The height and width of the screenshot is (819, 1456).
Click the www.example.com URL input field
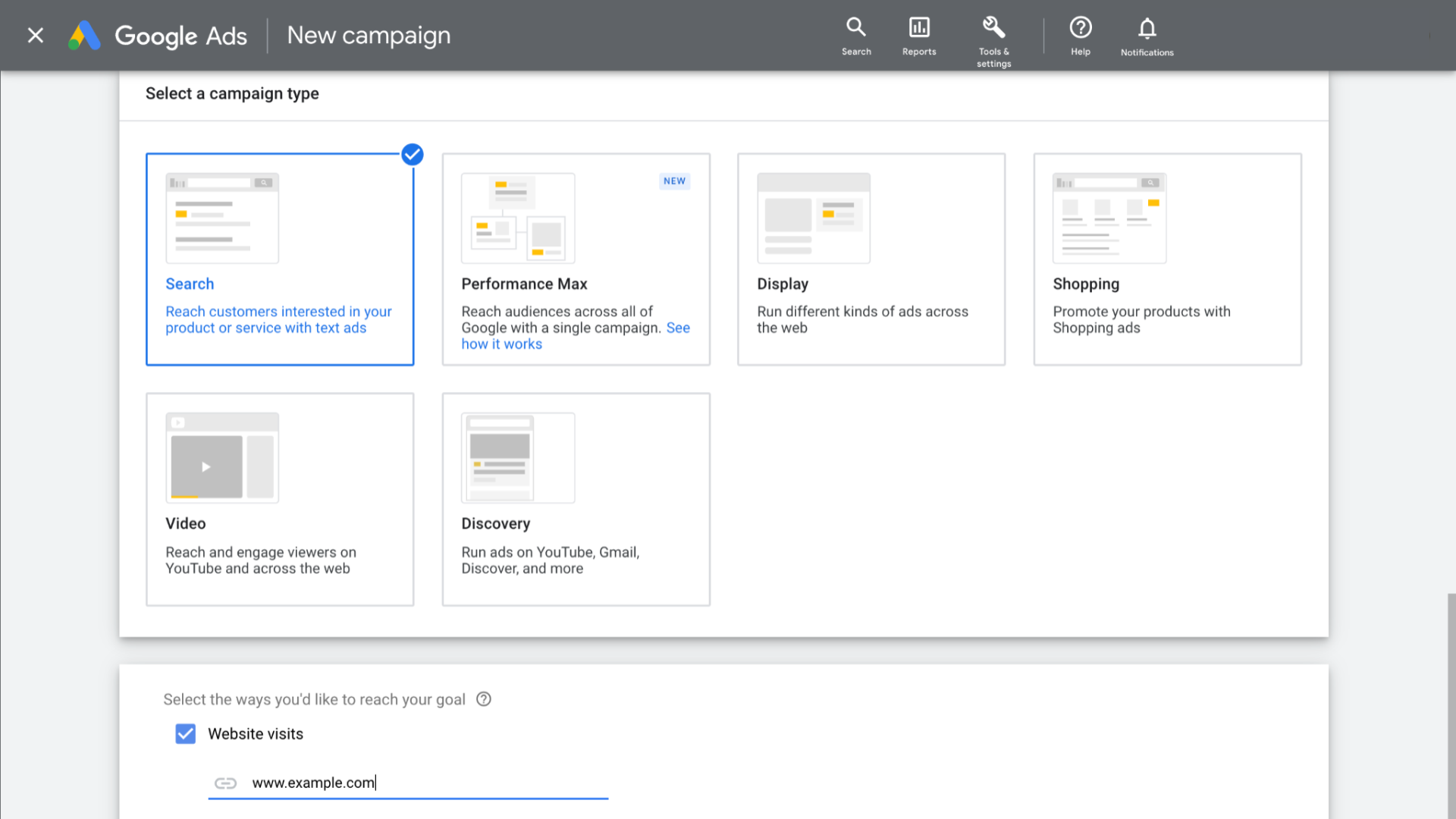(x=425, y=783)
